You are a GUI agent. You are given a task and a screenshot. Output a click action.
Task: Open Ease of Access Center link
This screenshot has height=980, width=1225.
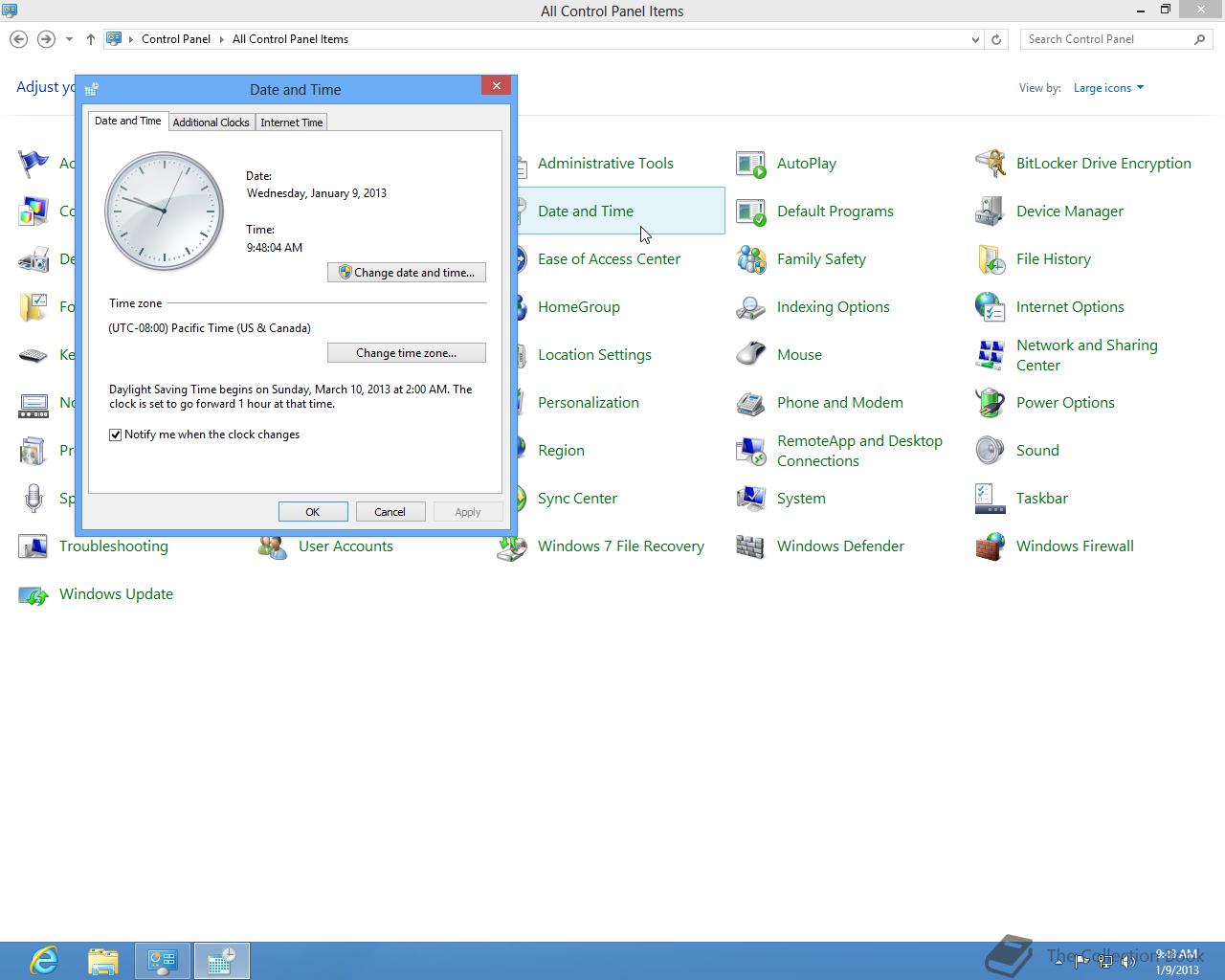tap(609, 259)
